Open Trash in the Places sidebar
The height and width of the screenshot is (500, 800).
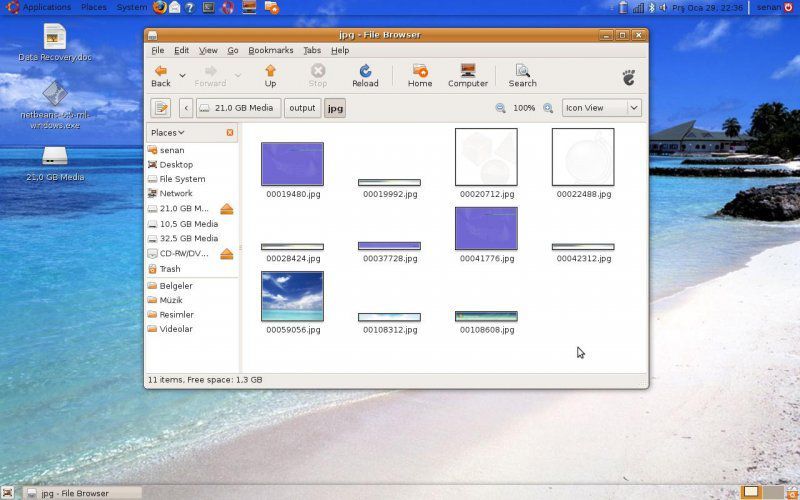169,269
